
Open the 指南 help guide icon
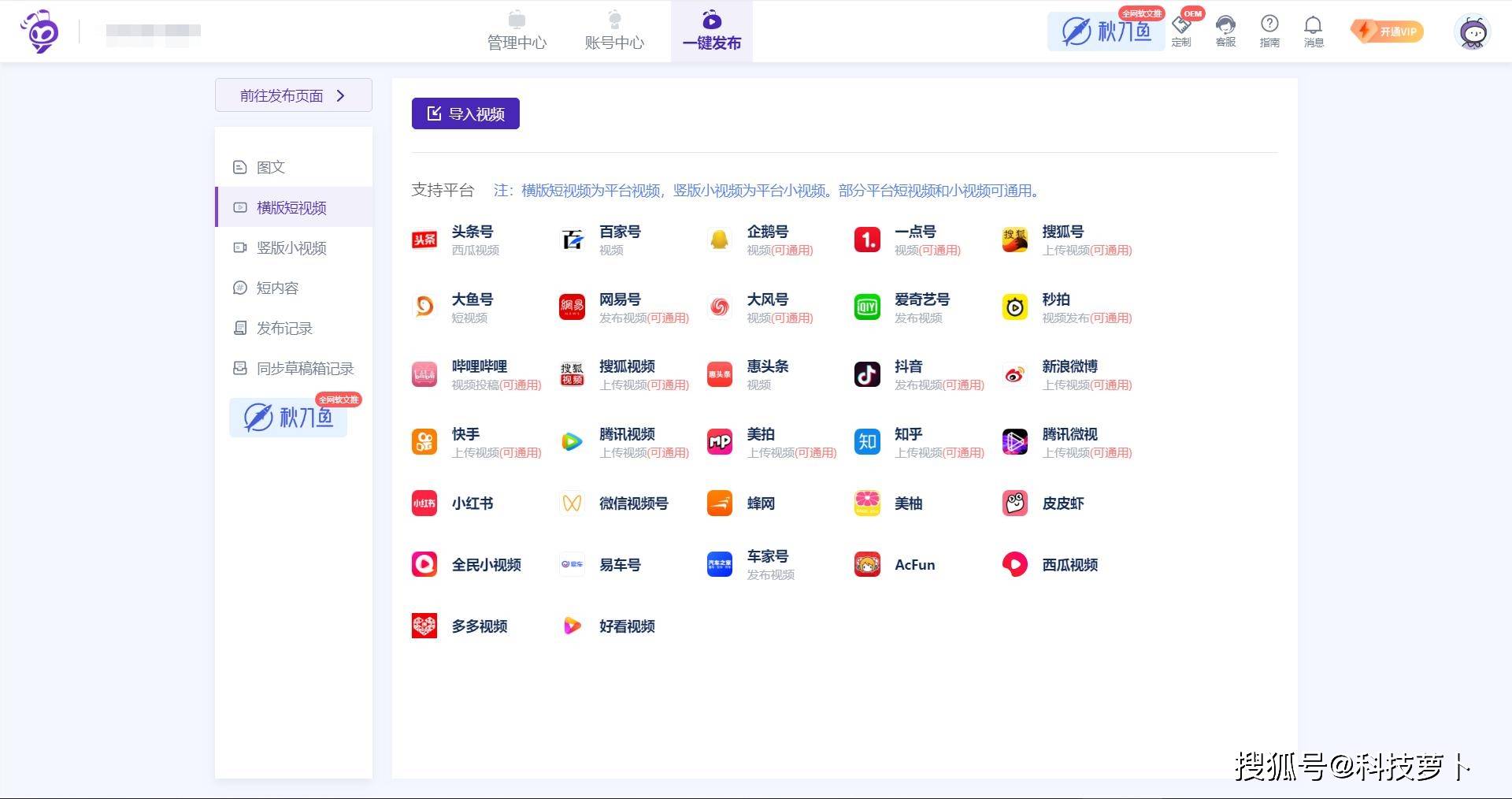point(1269,31)
